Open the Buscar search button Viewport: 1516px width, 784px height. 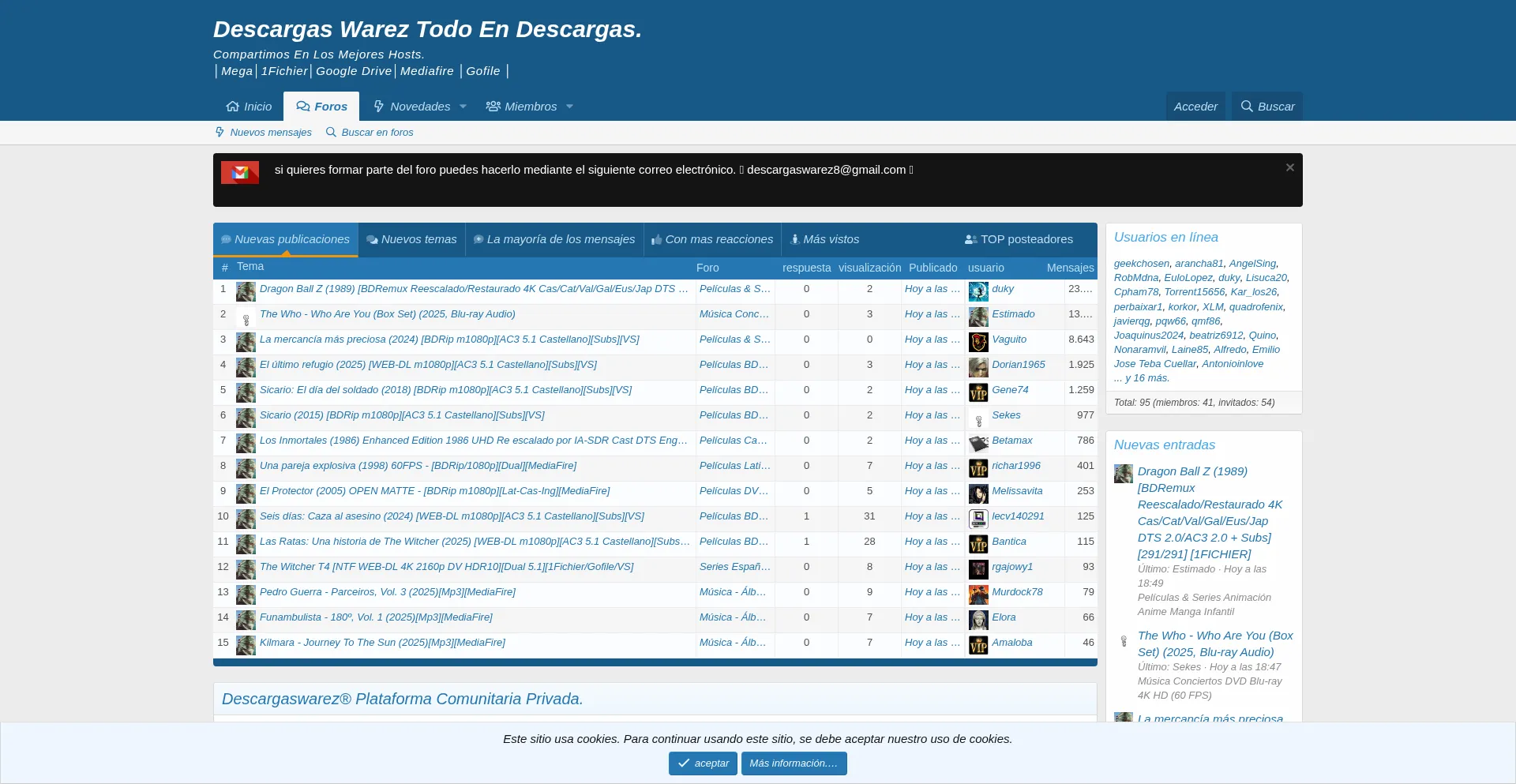pyautogui.click(x=1267, y=107)
